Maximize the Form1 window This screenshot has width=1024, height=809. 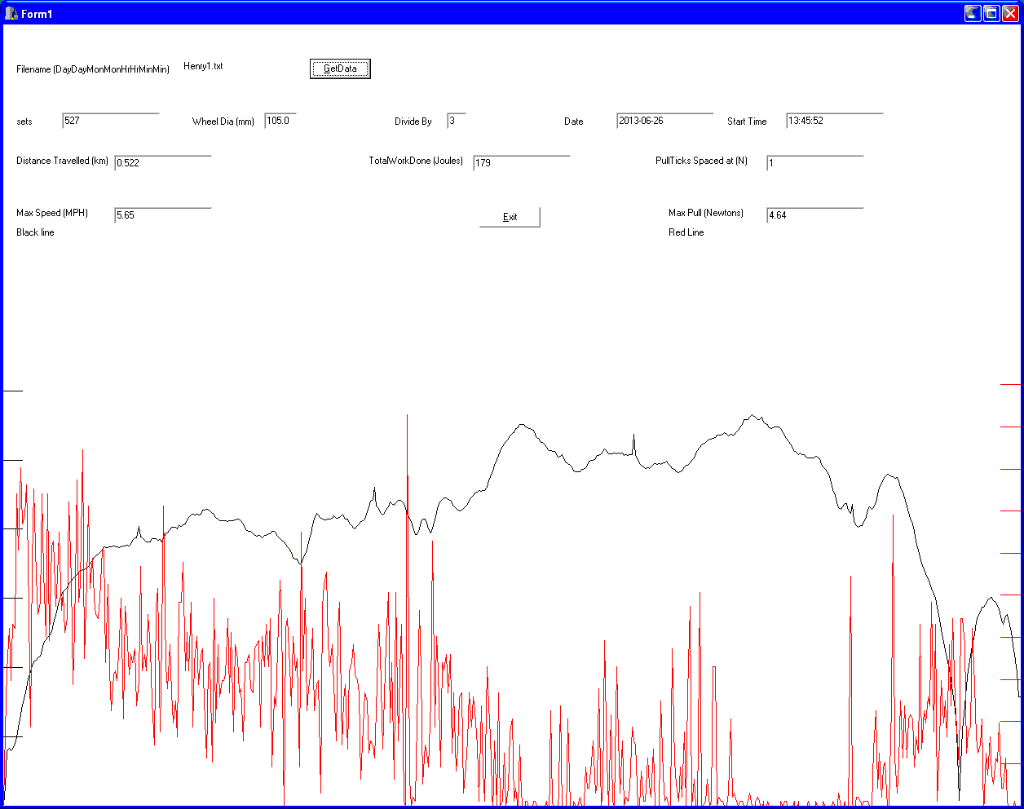[x=991, y=13]
